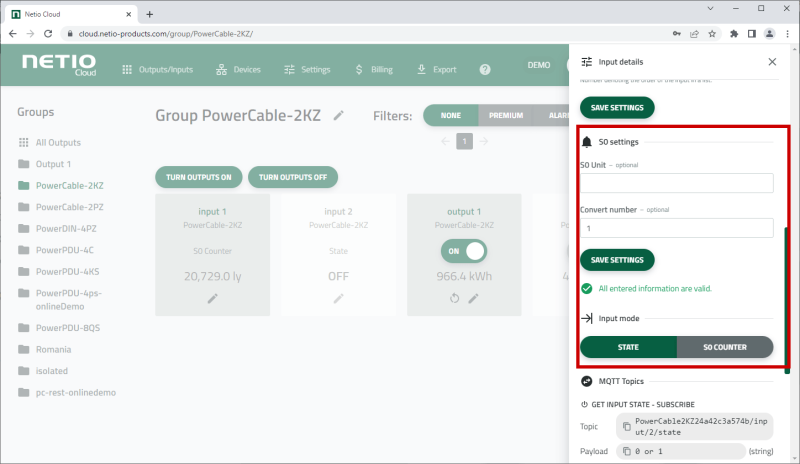Select STATE input mode
Screen dimensions: 800x464
point(628,347)
